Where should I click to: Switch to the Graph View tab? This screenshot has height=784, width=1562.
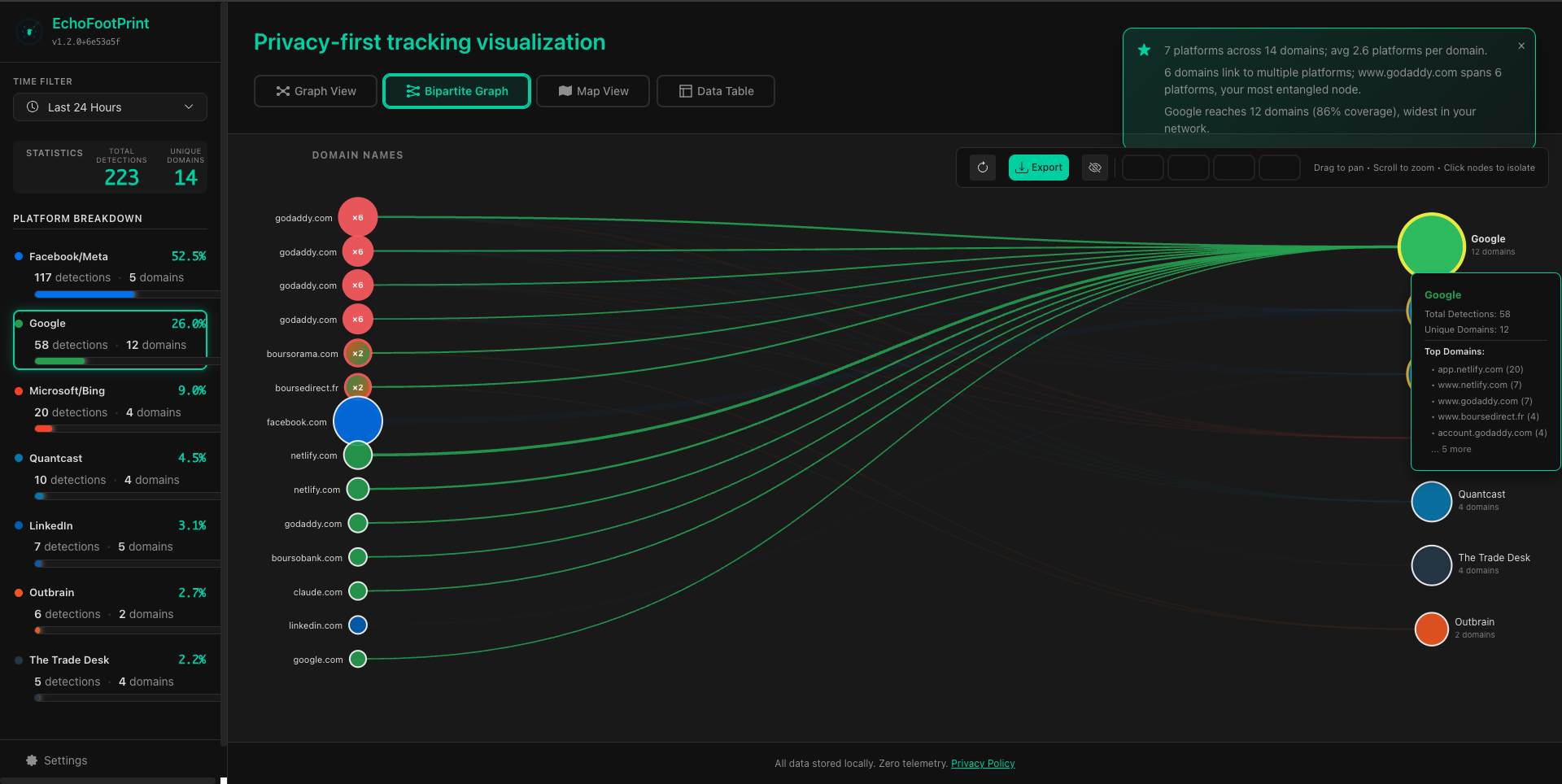[x=315, y=91]
